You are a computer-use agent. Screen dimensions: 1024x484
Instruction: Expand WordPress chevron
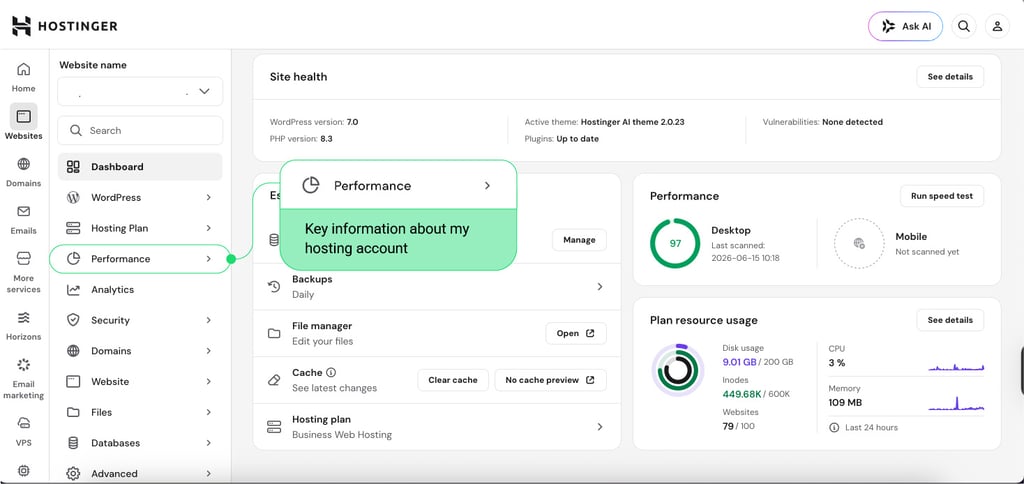(208, 197)
